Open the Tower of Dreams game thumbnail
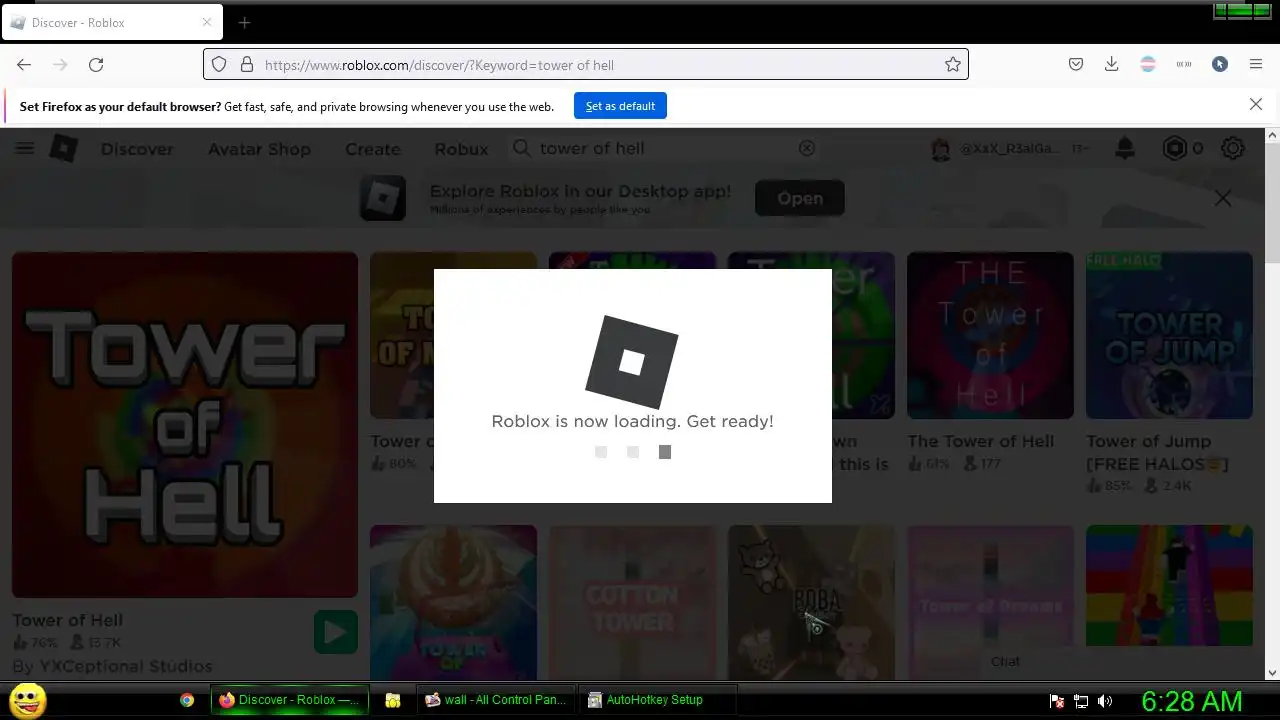 click(990, 602)
